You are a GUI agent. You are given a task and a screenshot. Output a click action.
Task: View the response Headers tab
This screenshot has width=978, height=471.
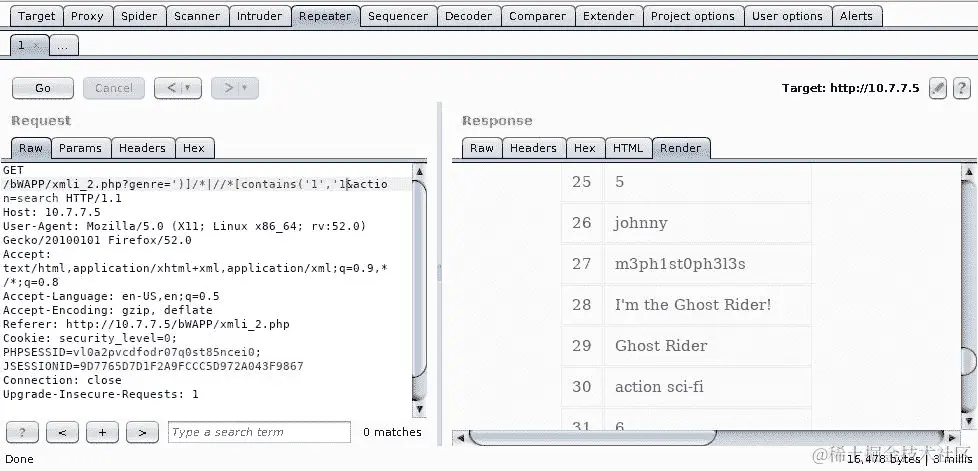pos(533,148)
